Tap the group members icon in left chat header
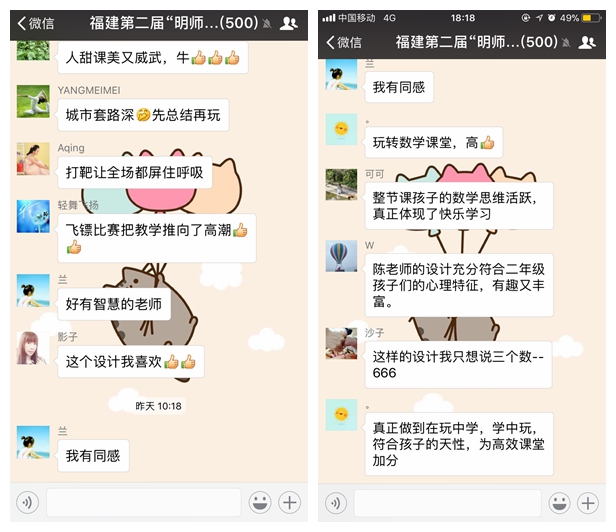616x532 pixels. coord(289,24)
